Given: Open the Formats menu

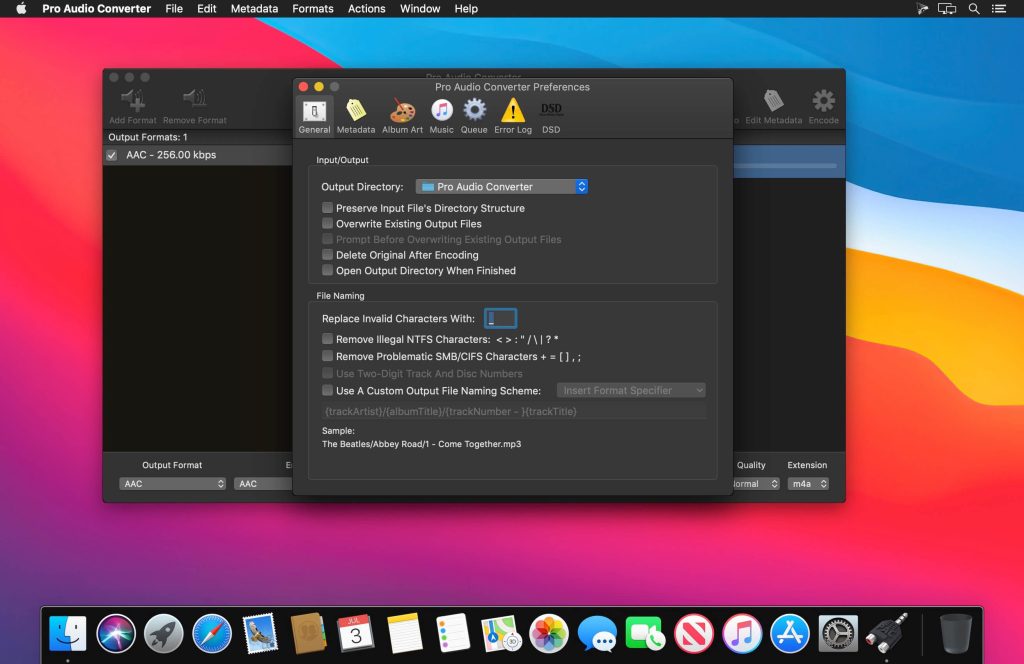Looking at the screenshot, I should coord(312,9).
